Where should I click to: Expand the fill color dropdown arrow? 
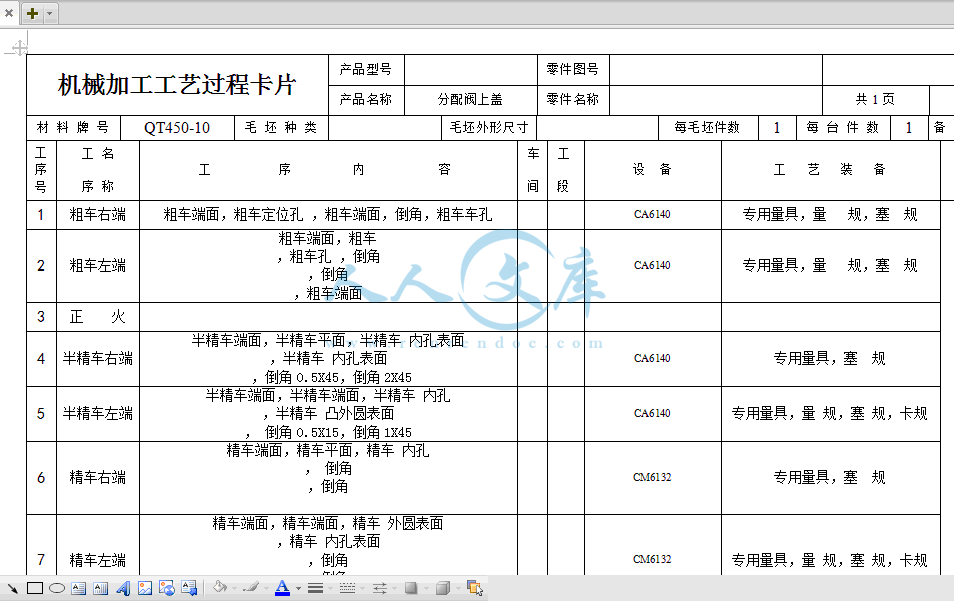pyautogui.click(x=234, y=588)
